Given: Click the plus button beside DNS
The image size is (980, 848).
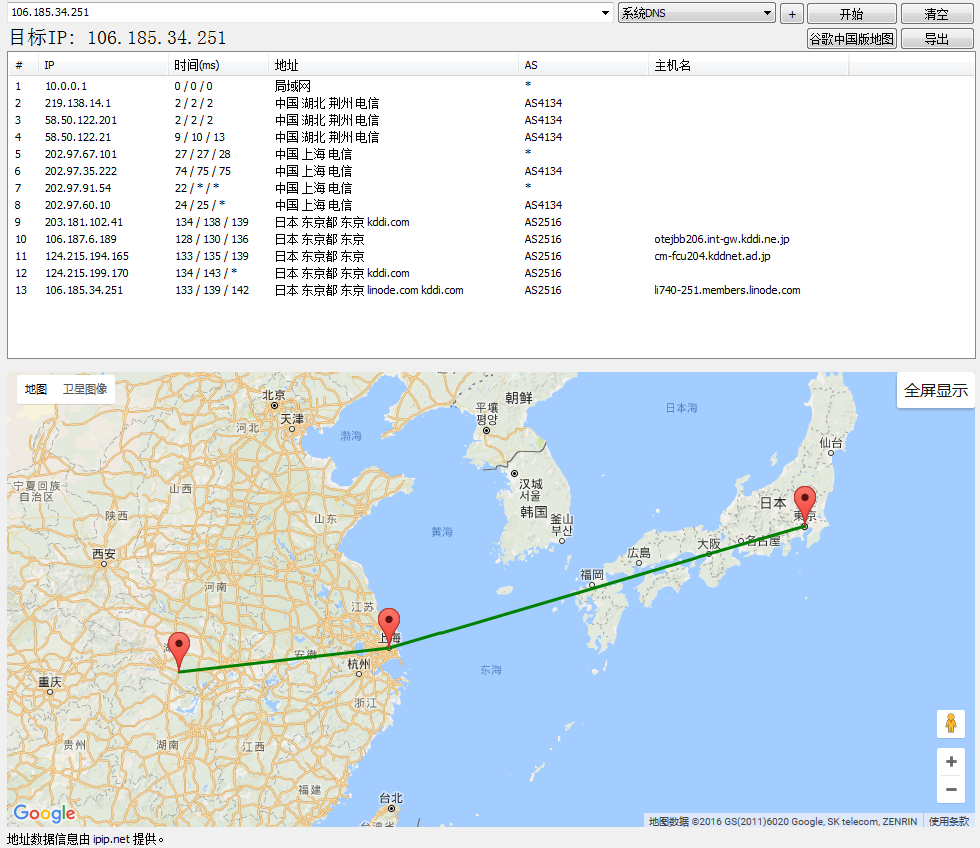Looking at the screenshot, I should 792,14.
